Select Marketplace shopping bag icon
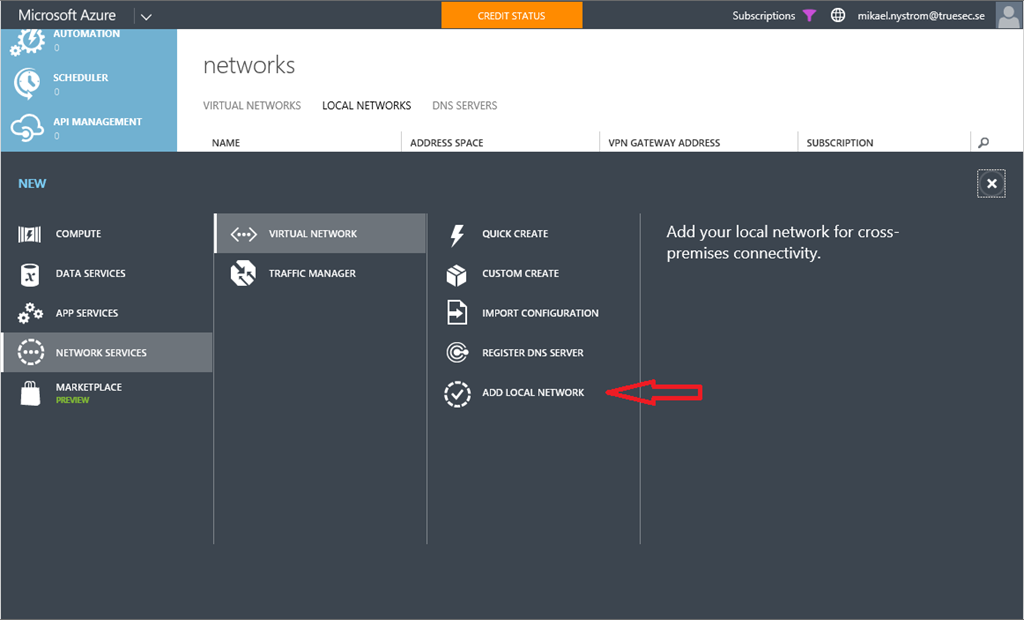 point(31,393)
